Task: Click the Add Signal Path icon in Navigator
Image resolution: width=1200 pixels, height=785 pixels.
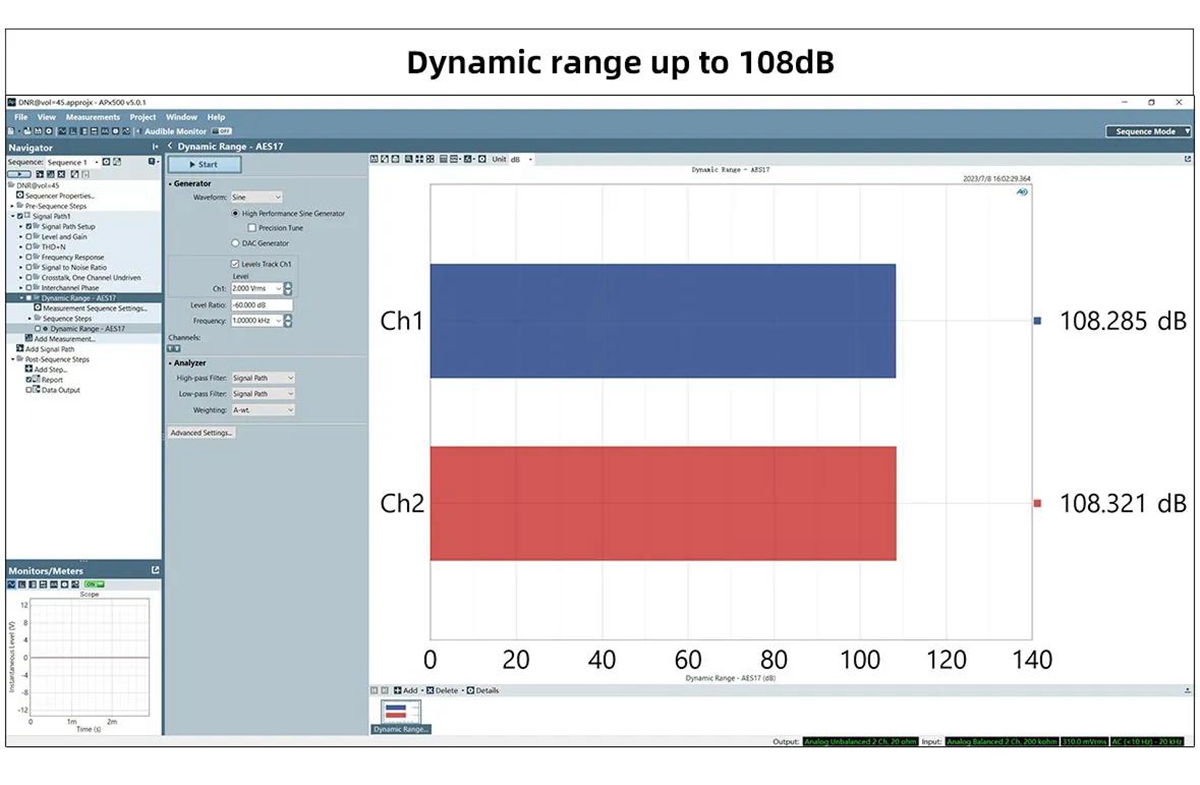Action: (x=20, y=349)
